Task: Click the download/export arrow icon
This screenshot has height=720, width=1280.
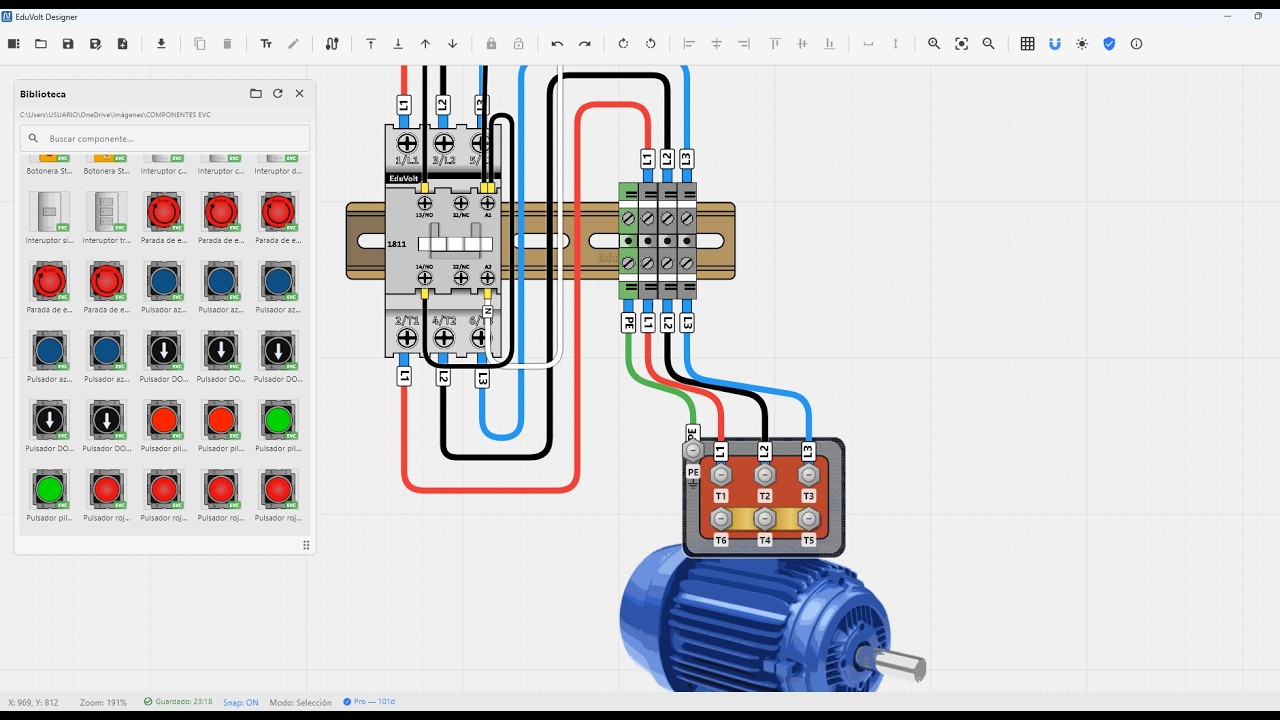Action: point(161,44)
